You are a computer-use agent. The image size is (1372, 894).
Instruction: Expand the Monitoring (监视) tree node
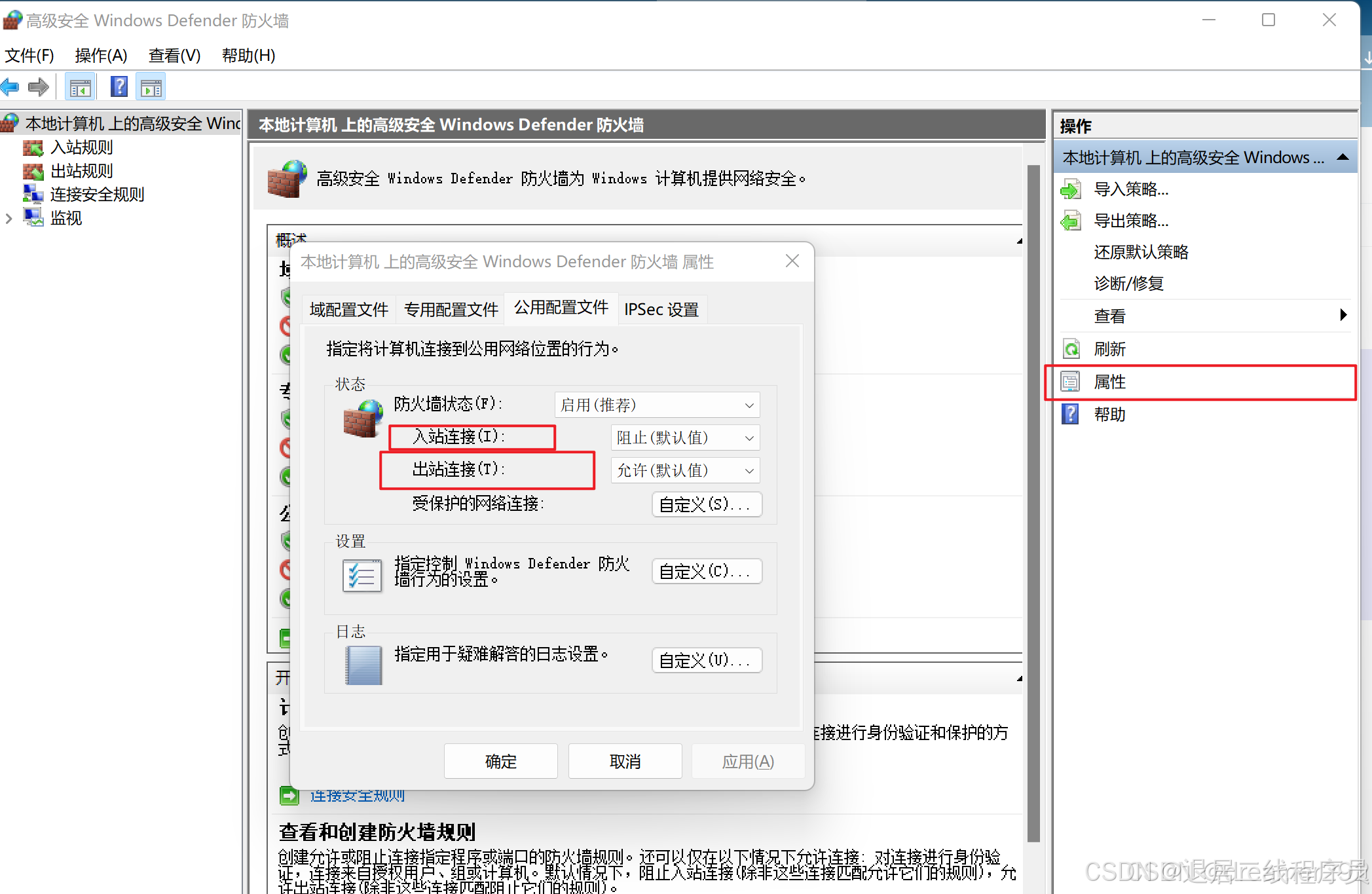(x=9, y=219)
